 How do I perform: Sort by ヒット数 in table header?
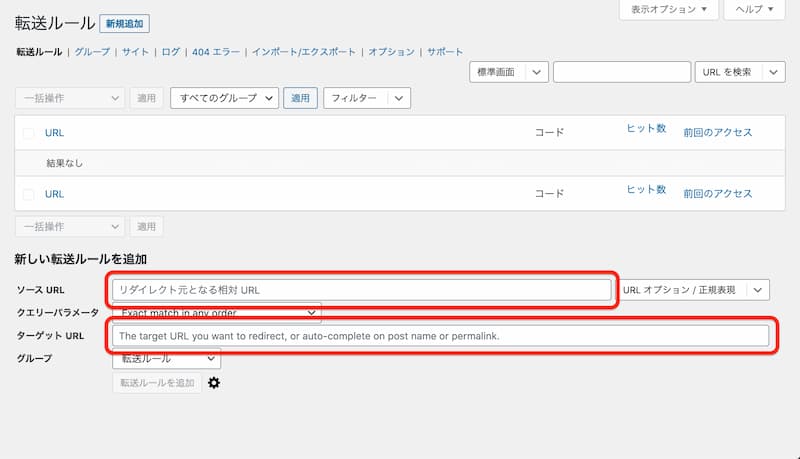pyautogui.click(x=646, y=129)
